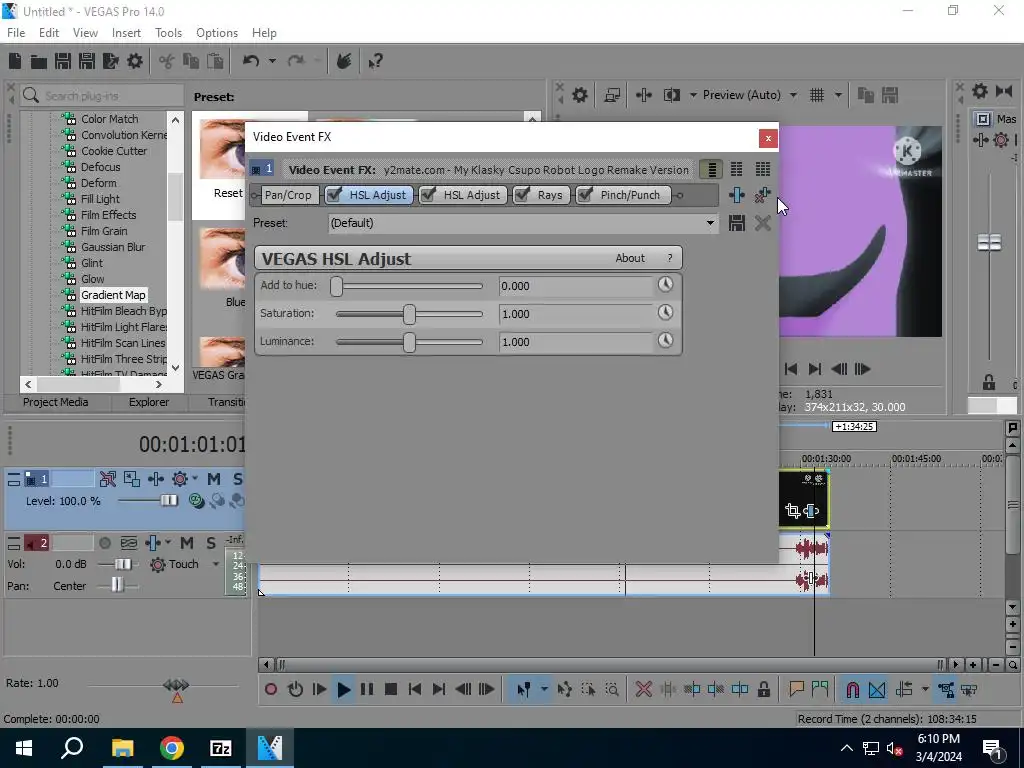The image size is (1024, 768).
Task: Open Chrome from the Windows taskbar
Action: point(172,748)
